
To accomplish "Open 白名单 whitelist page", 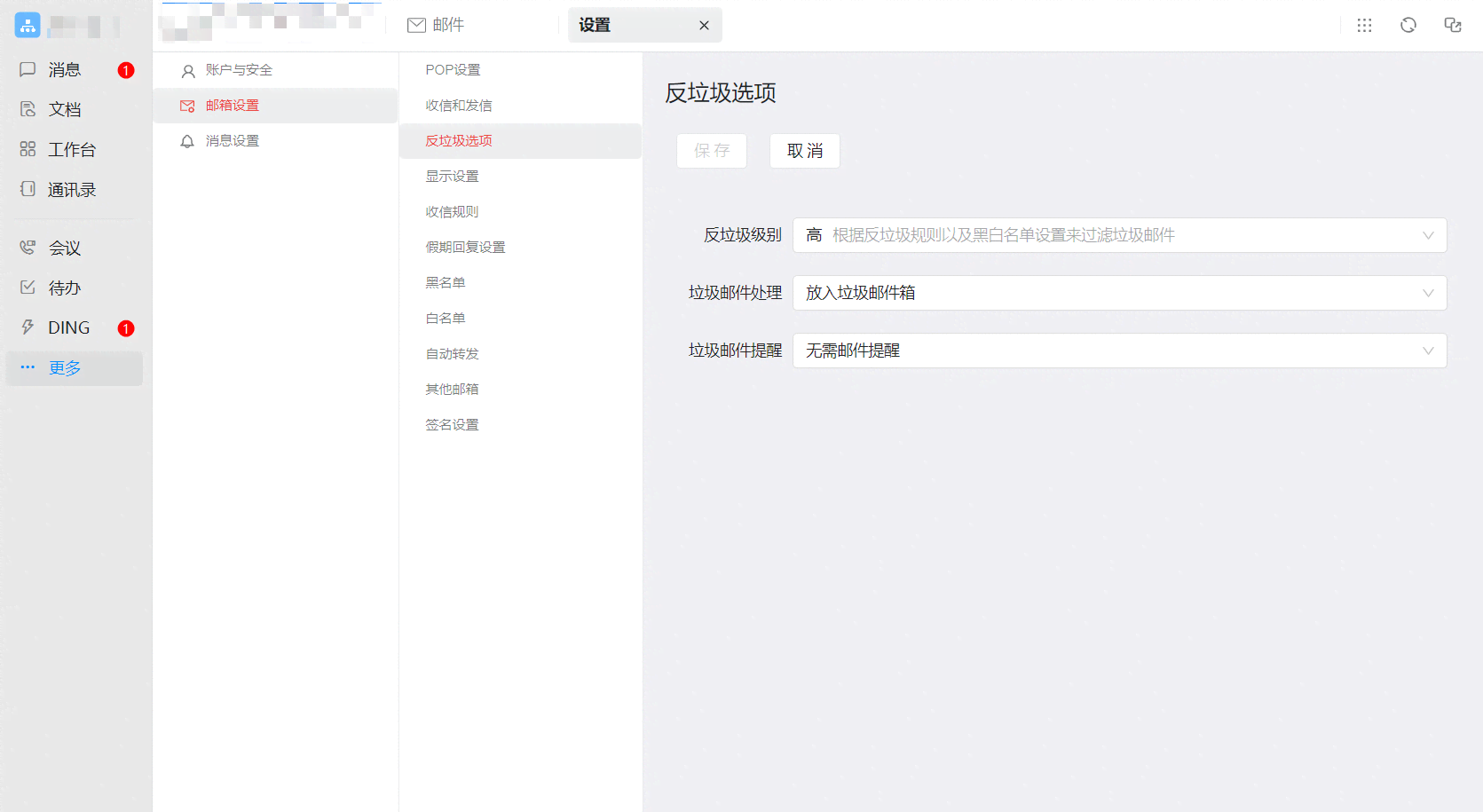I will (520, 319).
